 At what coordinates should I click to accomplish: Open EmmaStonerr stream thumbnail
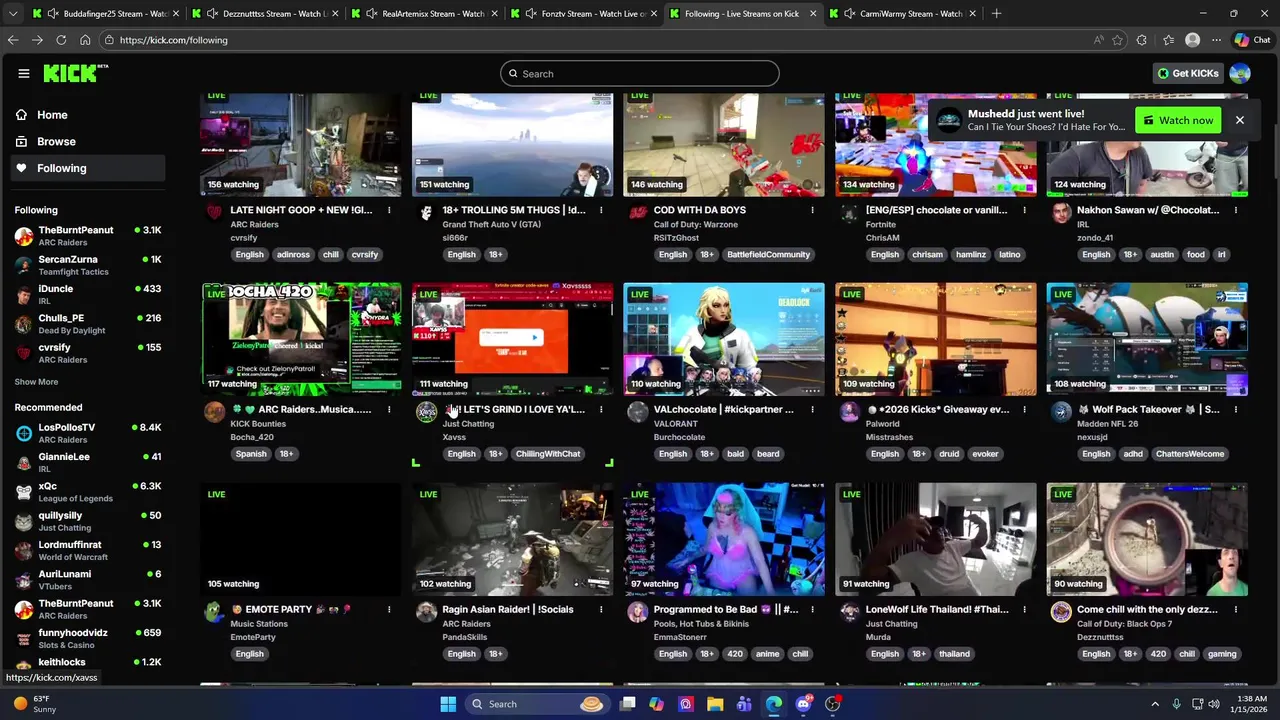724,539
